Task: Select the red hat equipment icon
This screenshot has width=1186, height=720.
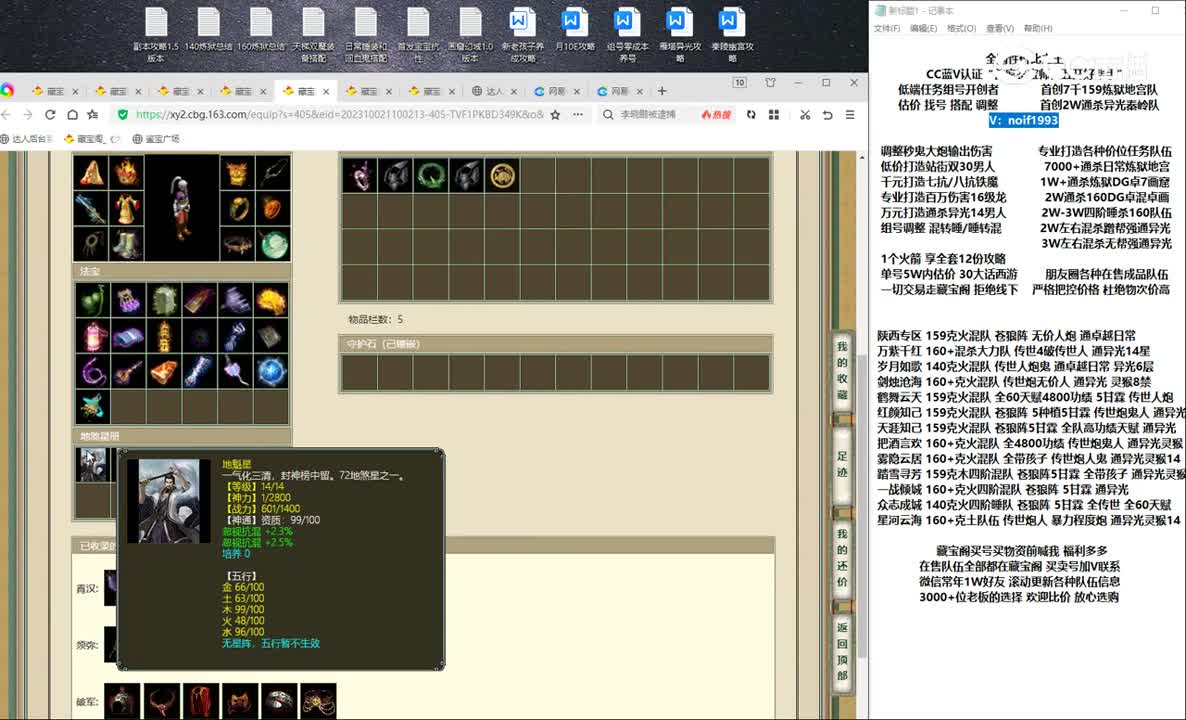Action: (91, 172)
